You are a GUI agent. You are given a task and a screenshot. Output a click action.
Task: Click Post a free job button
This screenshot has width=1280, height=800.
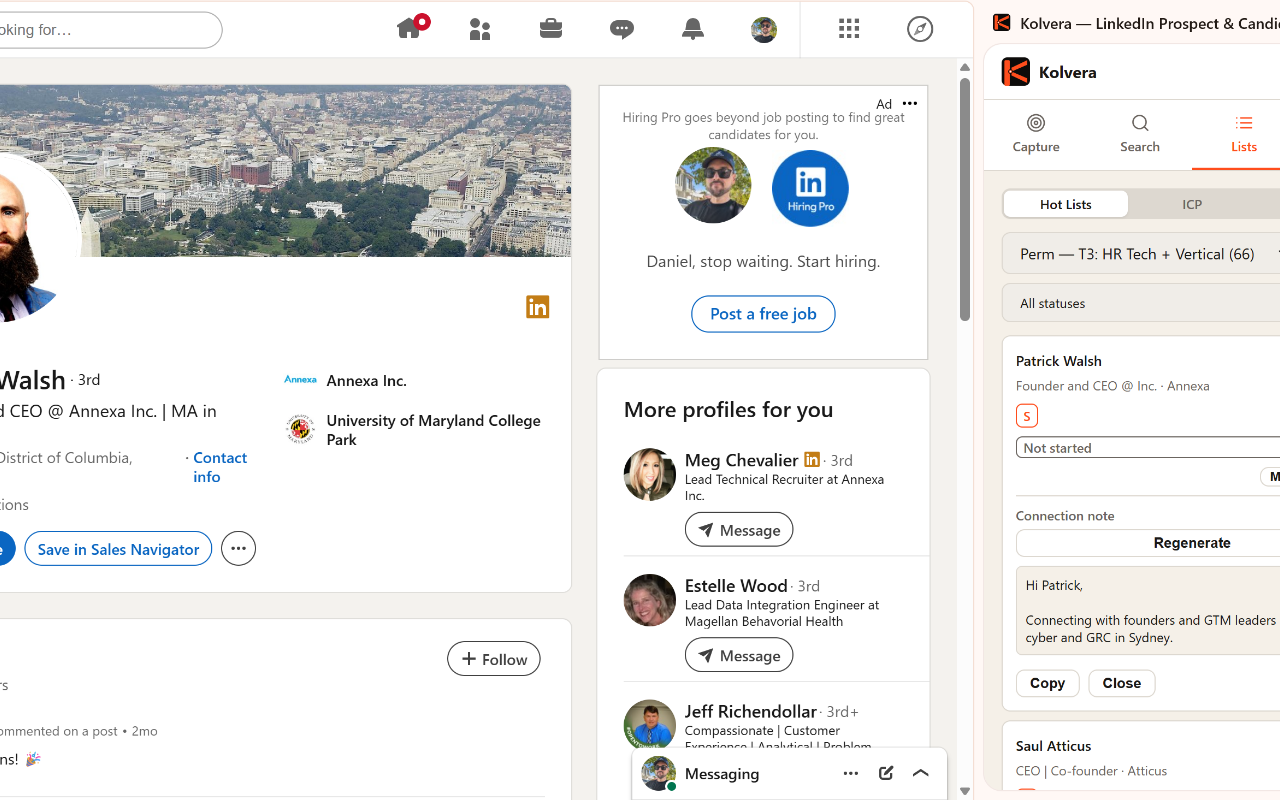[763, 314]
